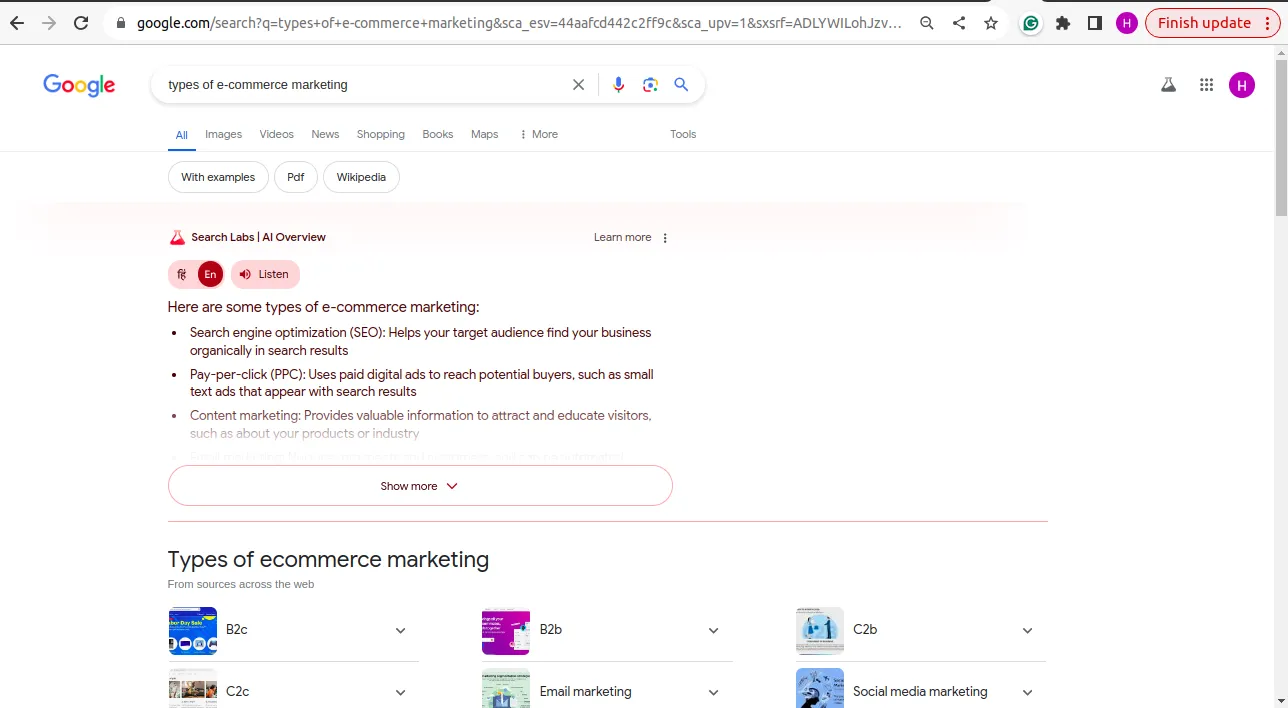This screenshot has height=708, width=1288.
Task: Open Chrome extensions puzzle icon
Action: 1063,23
